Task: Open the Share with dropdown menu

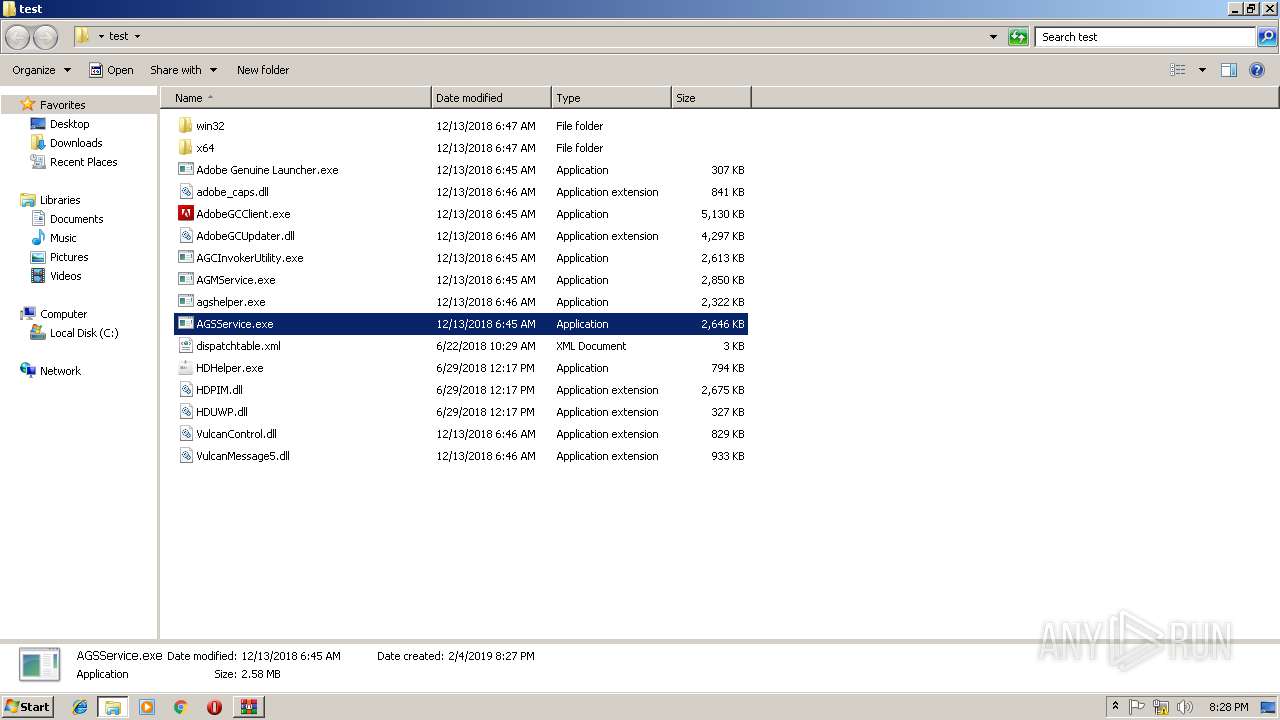Action: pos(183,70)
